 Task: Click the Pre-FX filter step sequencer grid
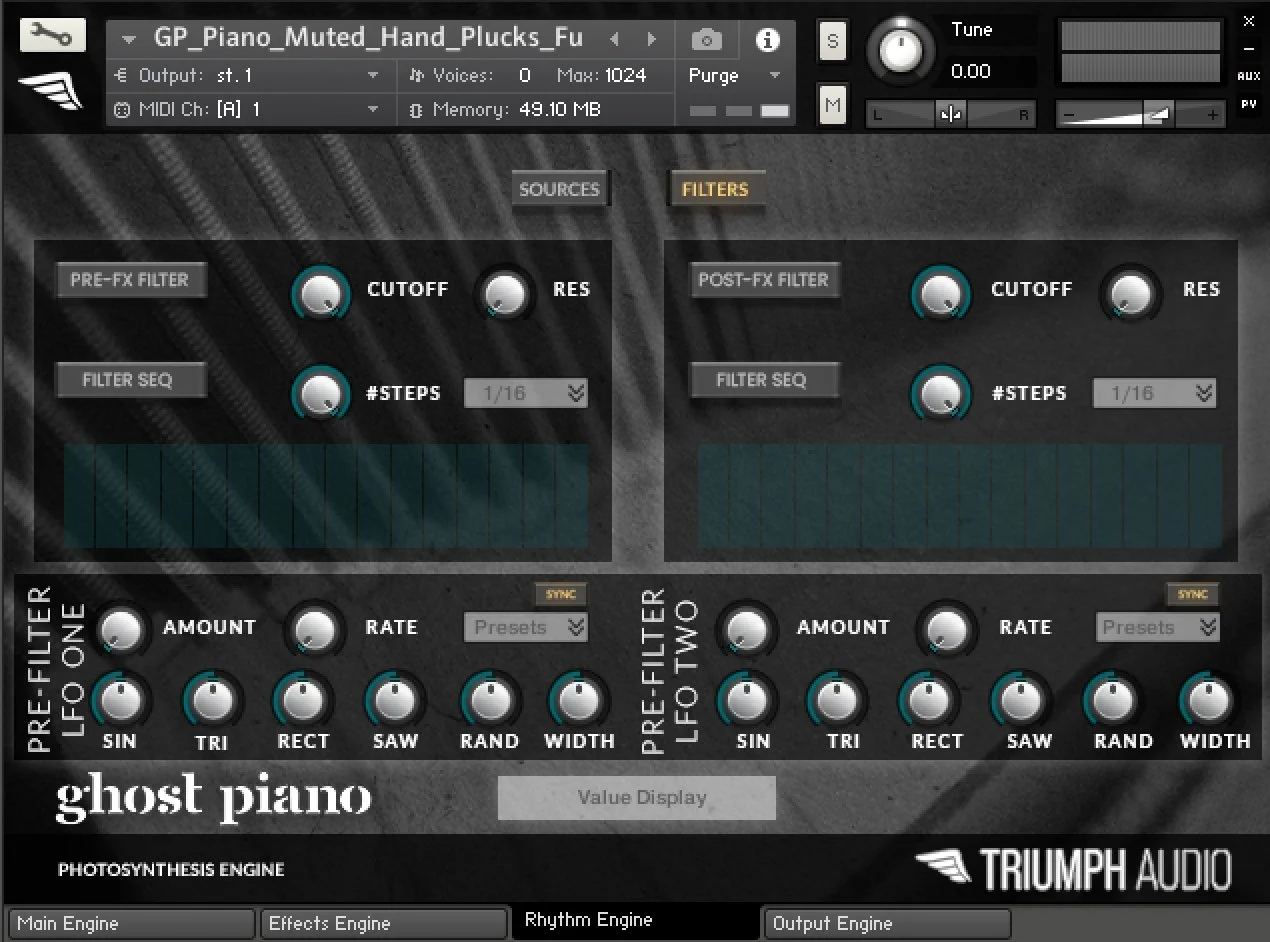coord(326,496)
